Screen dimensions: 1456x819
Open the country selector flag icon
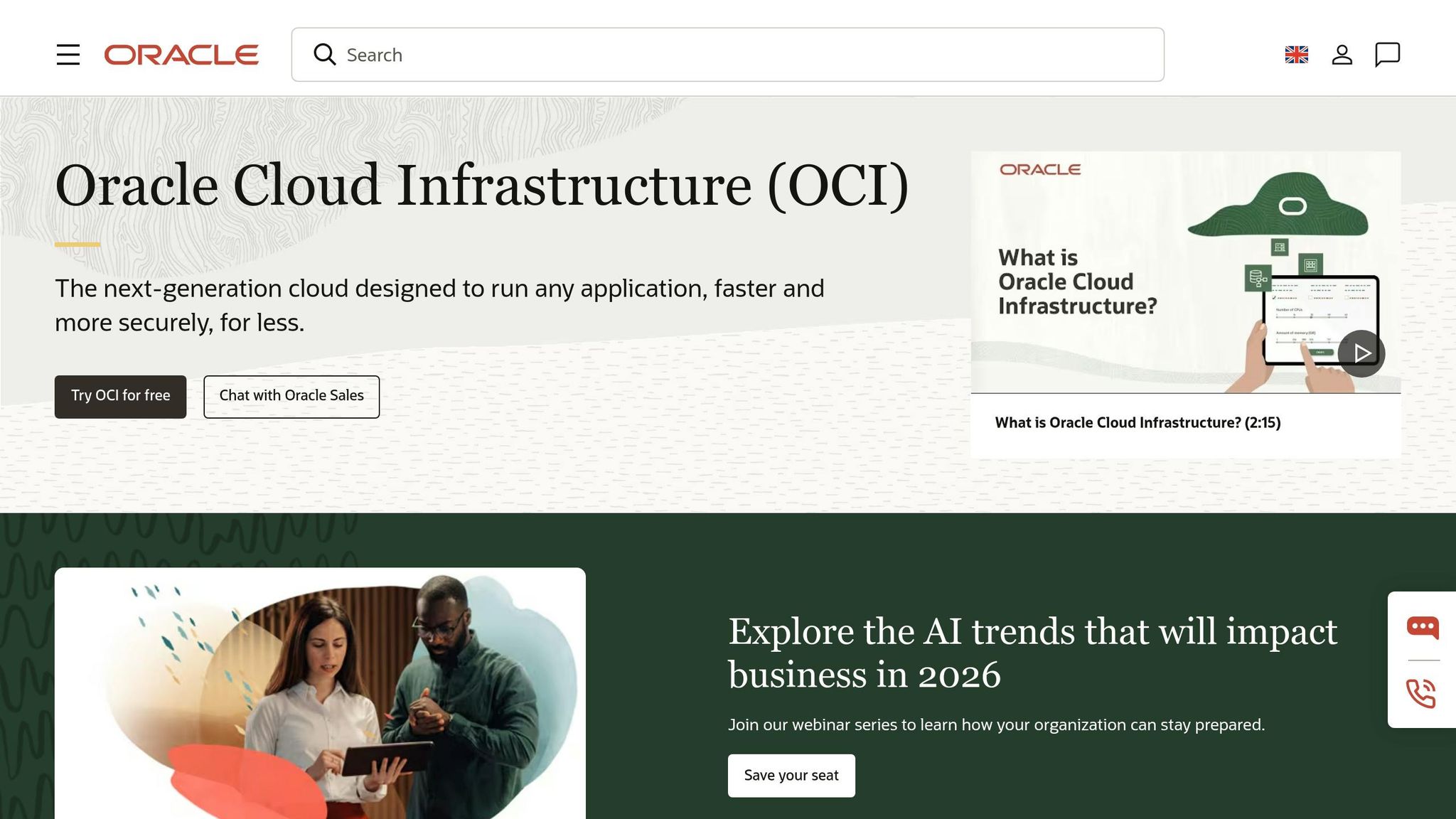click(x=1297, y=55)
